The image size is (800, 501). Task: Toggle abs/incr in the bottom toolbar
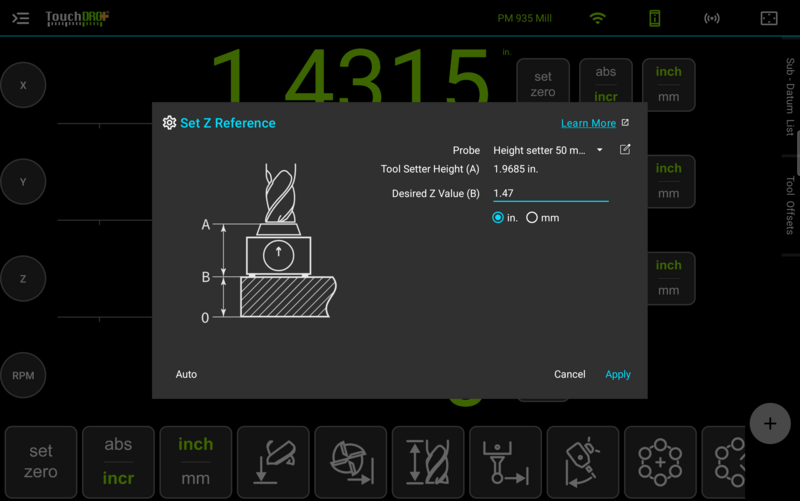pos(118,462)
